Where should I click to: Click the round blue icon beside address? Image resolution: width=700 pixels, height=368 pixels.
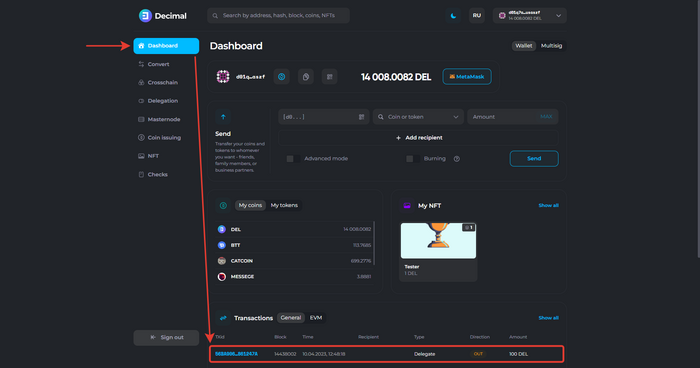tap(282, 77)
